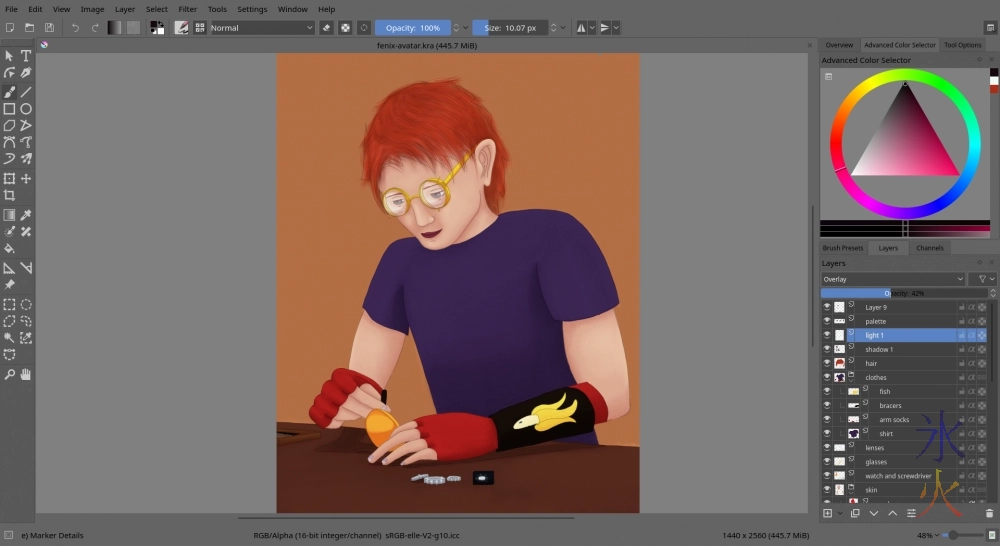Pick the Ellipse shape tool
Image resolution: width=1000 pixels, height=546 pixels.
pos(26,108)
